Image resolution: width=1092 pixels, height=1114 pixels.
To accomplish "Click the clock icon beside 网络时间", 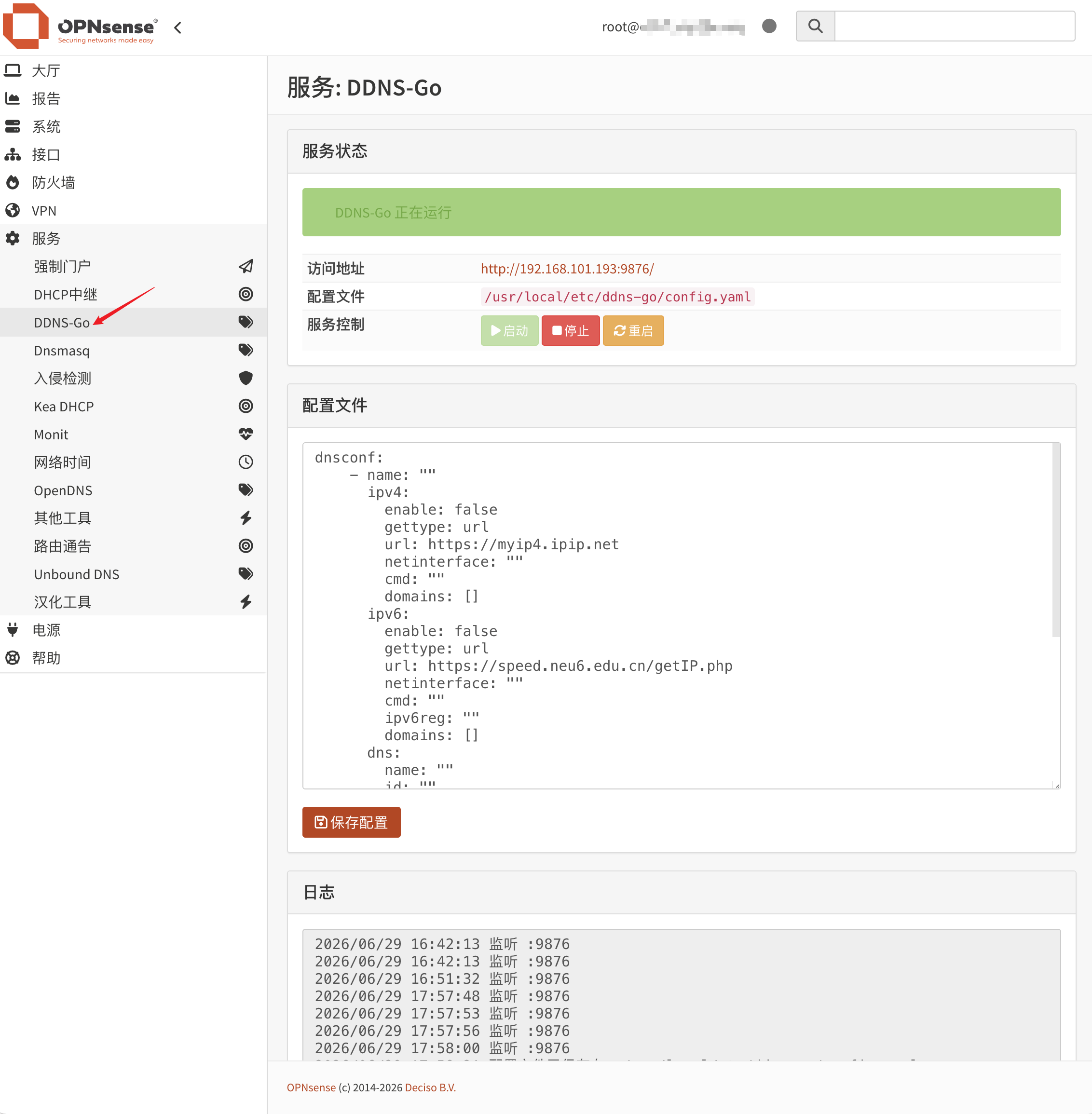I will [x=246, y=462].
